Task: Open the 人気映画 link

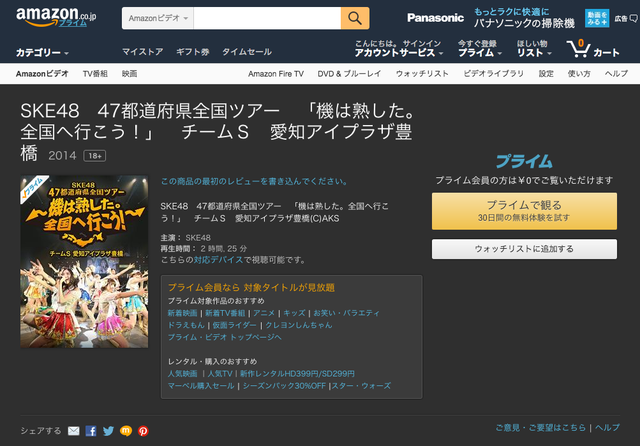Action: 182,374
